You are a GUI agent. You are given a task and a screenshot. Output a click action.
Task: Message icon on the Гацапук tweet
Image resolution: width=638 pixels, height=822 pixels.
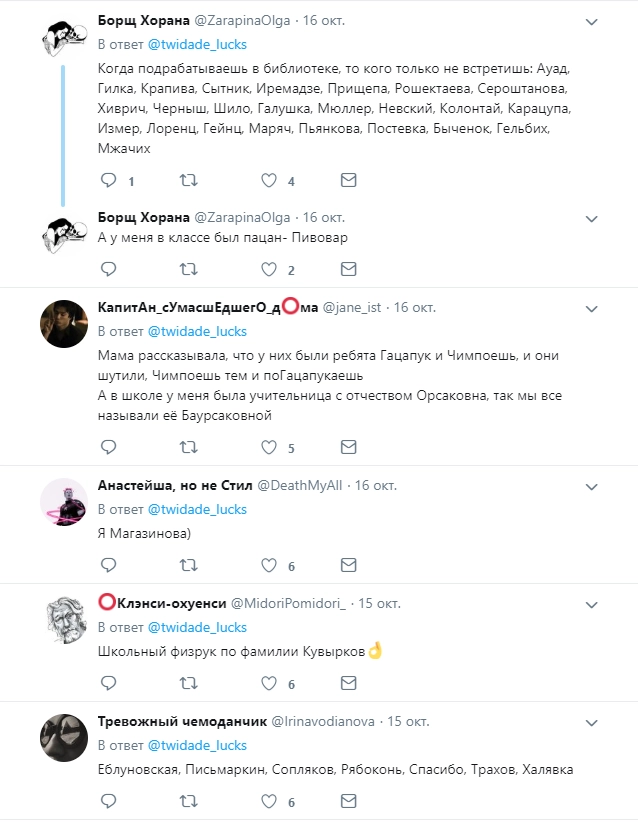(348, 447)
